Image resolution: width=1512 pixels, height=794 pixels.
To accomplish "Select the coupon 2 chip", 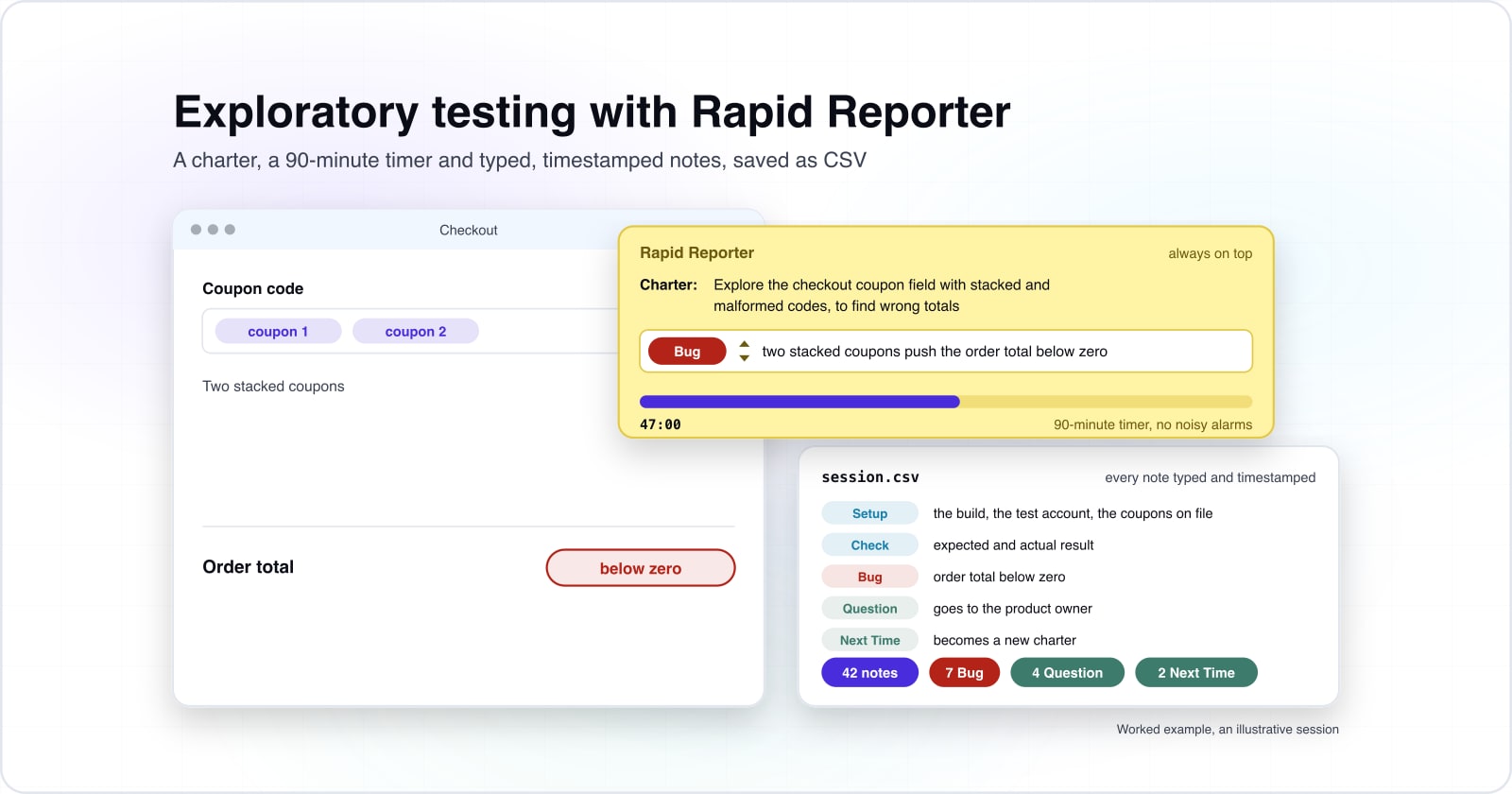I will point(416,332).
